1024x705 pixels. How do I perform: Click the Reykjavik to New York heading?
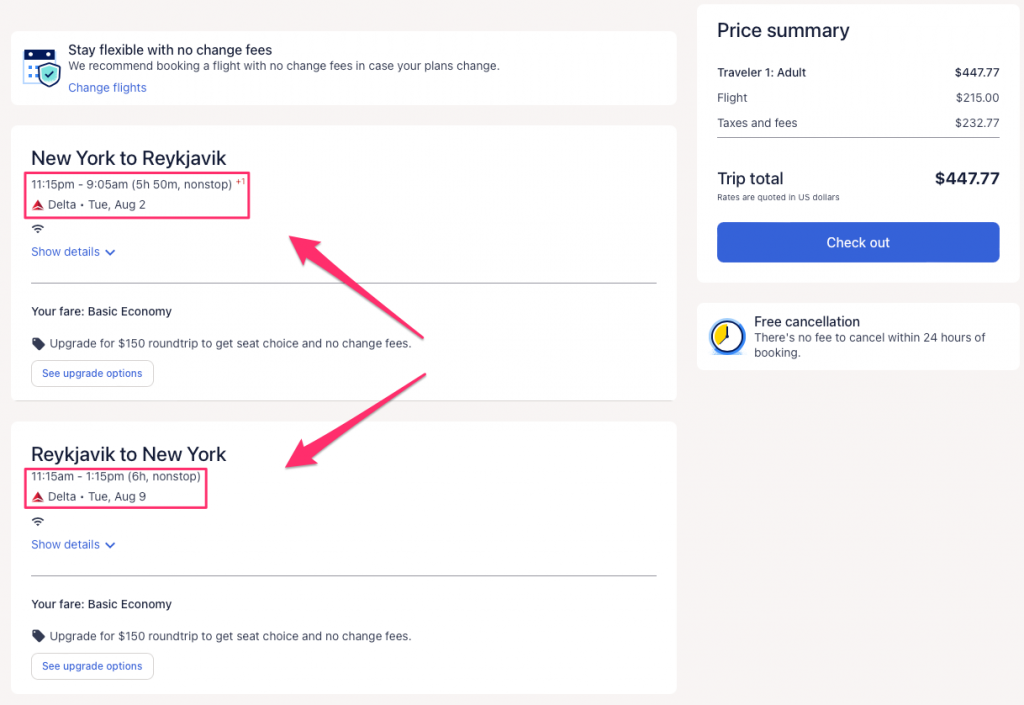pos(129,454)
